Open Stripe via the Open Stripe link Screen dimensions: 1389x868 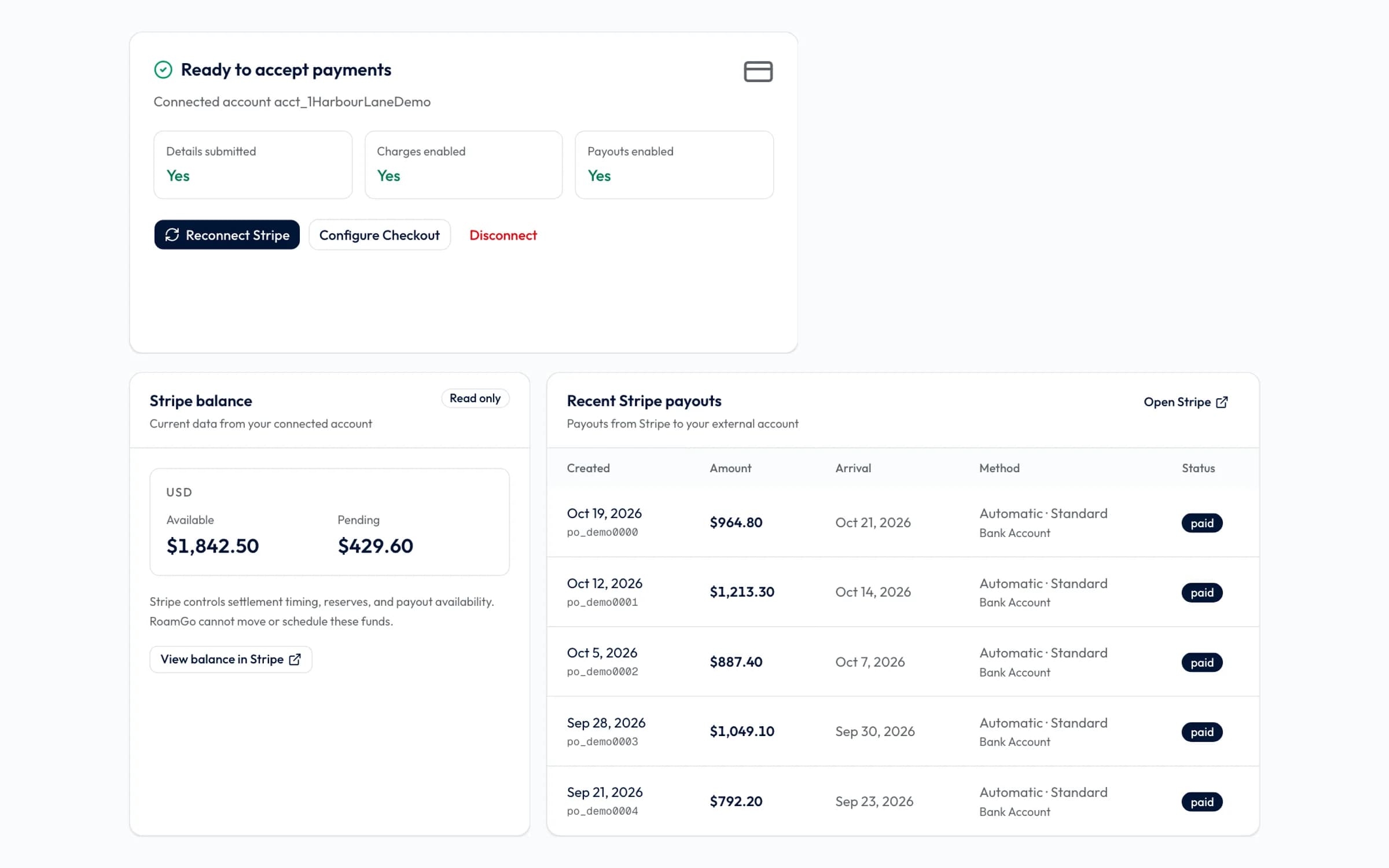[1186, 402]
